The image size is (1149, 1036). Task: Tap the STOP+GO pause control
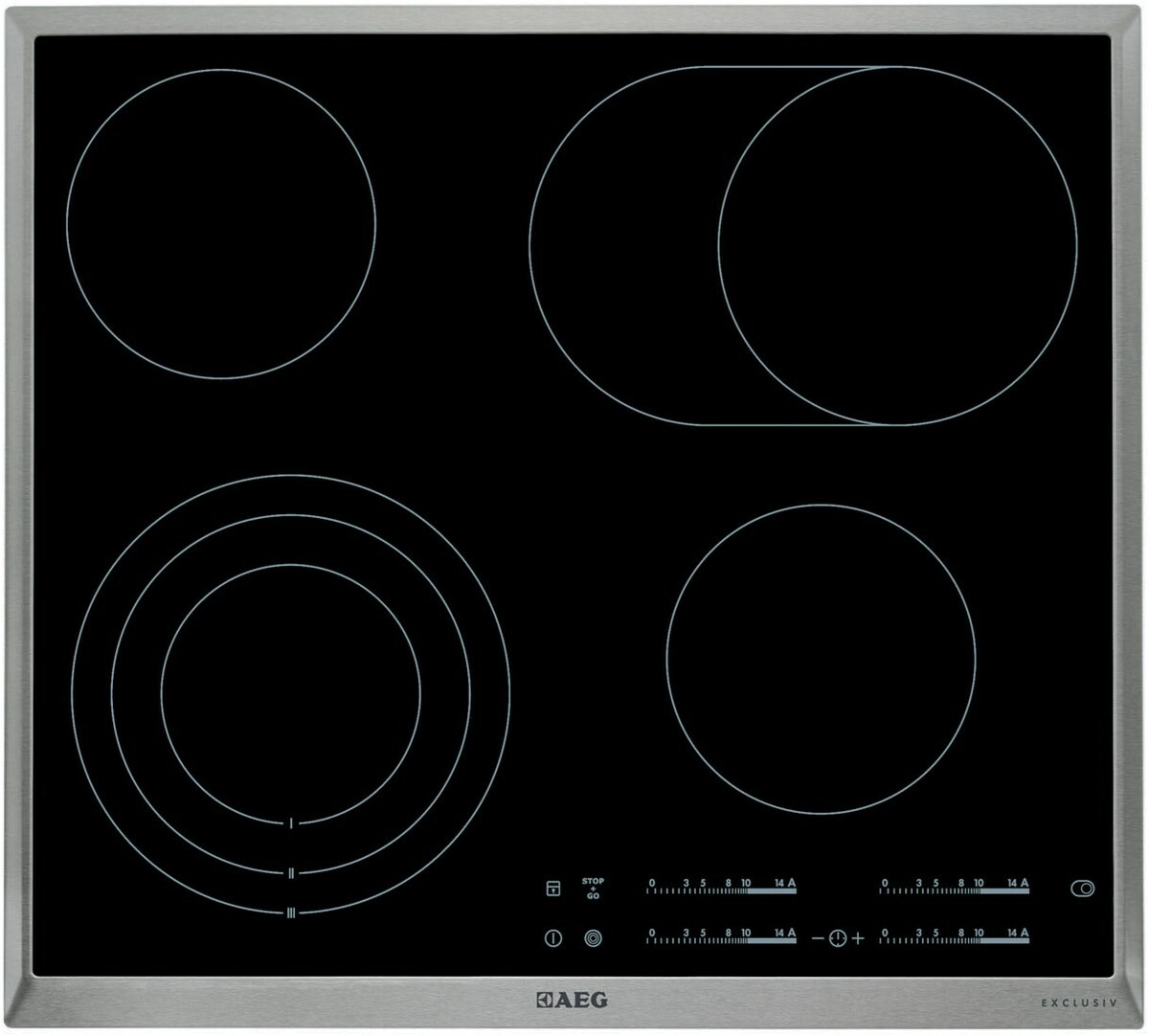593,889
